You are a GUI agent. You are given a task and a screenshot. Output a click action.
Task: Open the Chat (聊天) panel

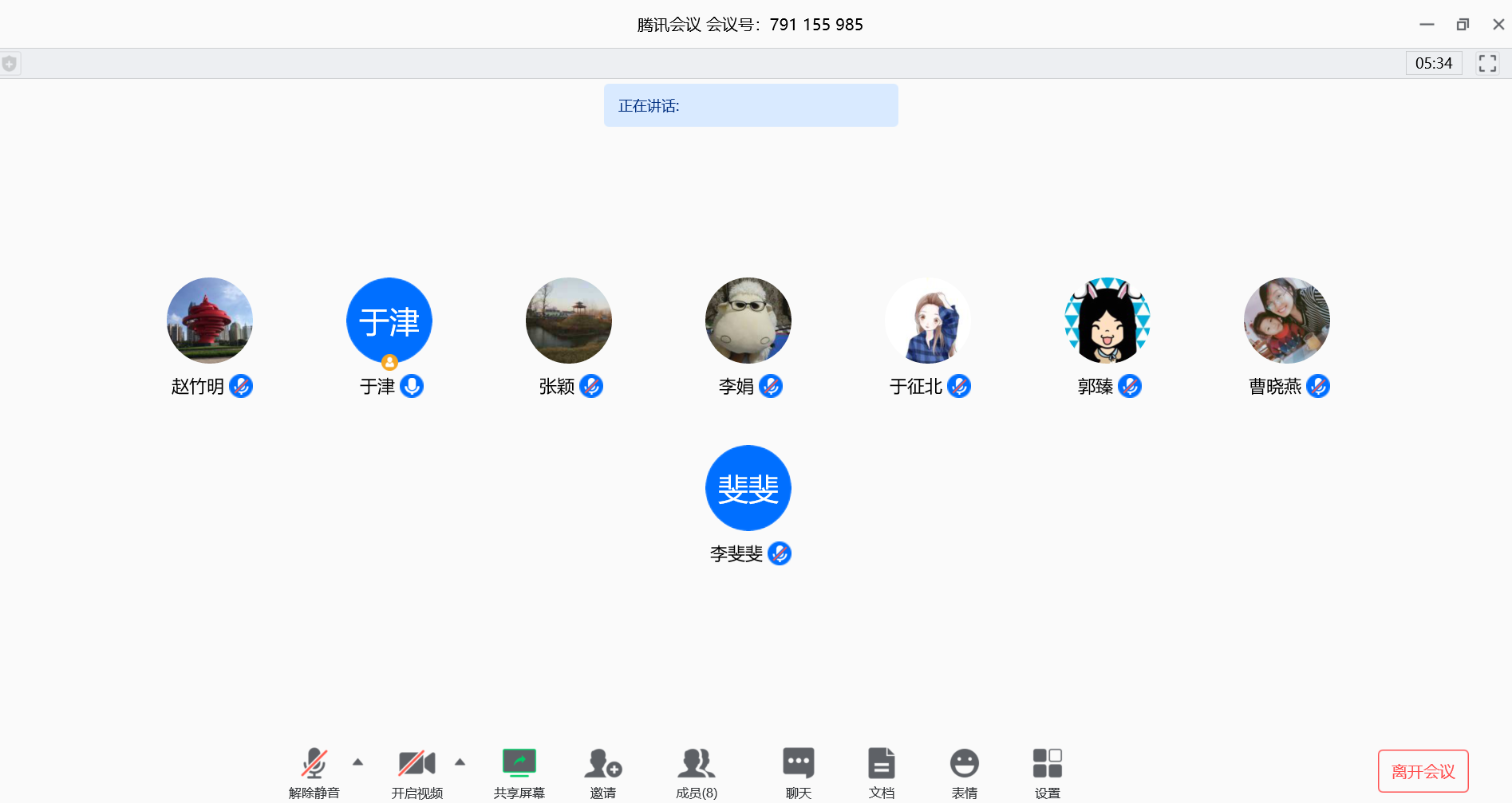click(798, 764)
